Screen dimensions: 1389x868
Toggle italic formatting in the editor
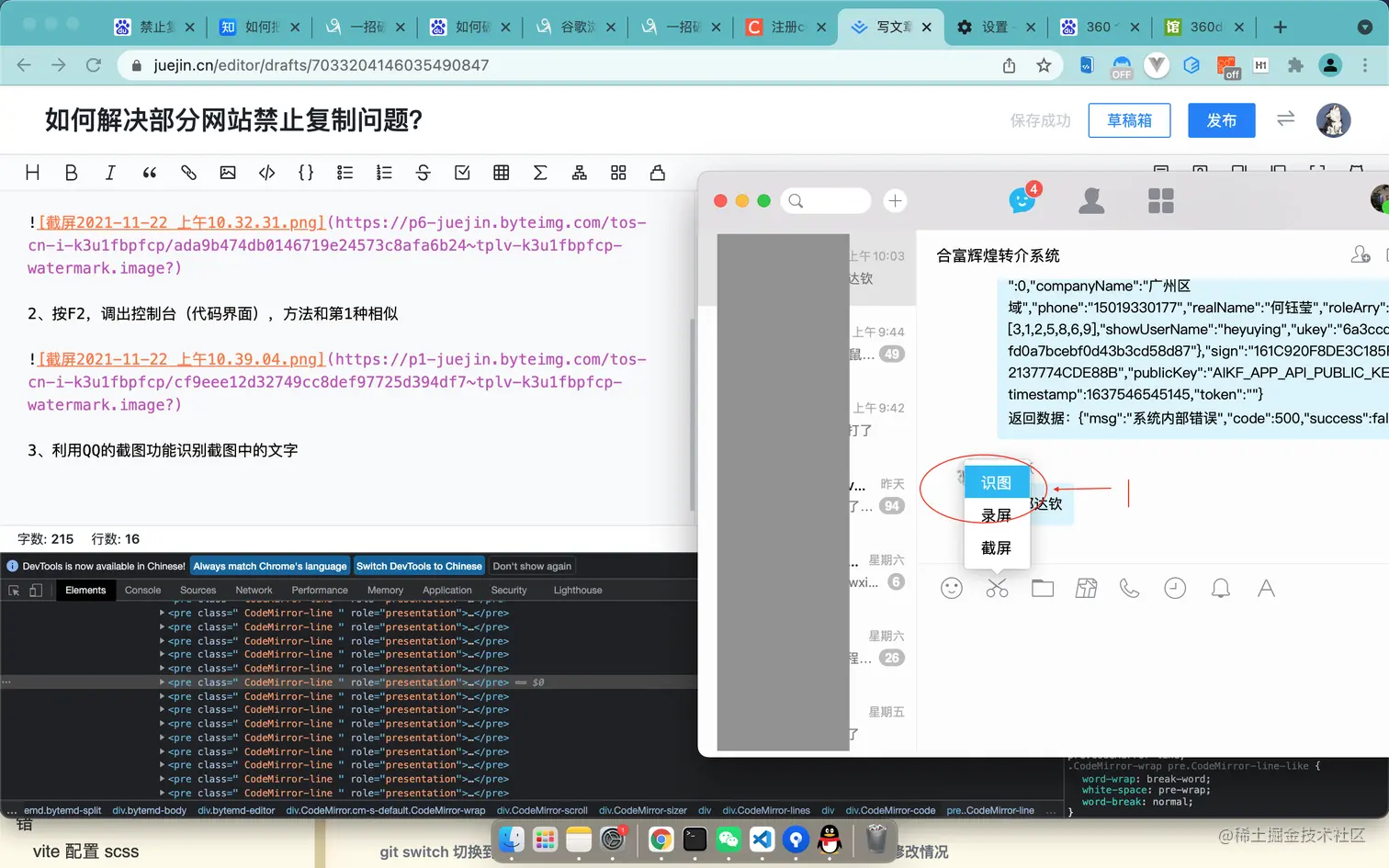pyautogui.click(x=110, y=172)
